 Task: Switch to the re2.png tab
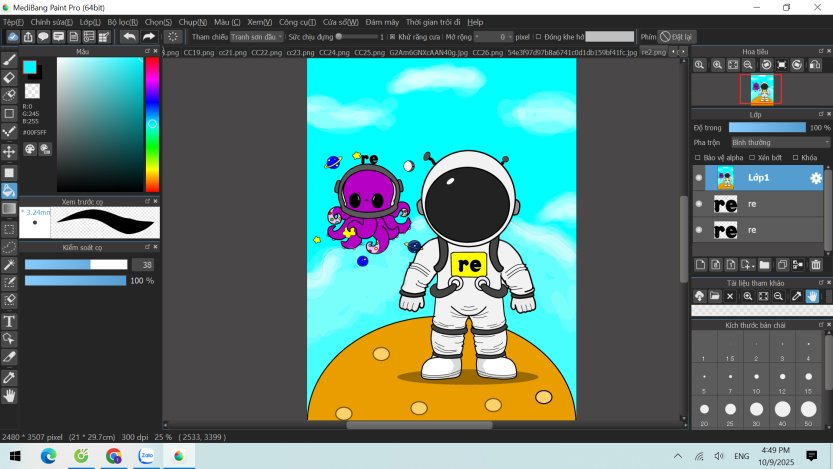[653, 53]
